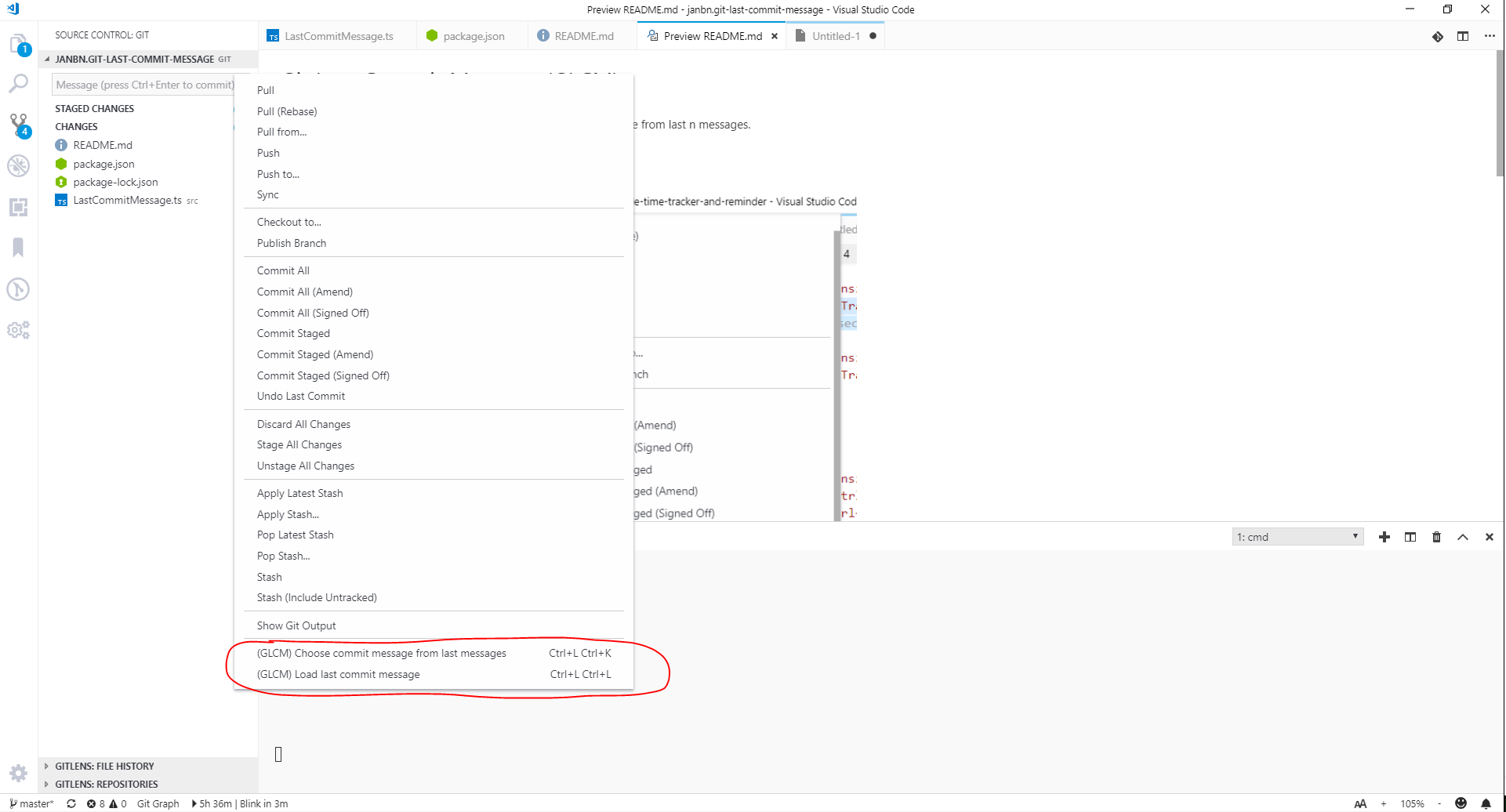Select Discard All Changes
Screen dimensions: 1506x812
[x=434, y=424]
